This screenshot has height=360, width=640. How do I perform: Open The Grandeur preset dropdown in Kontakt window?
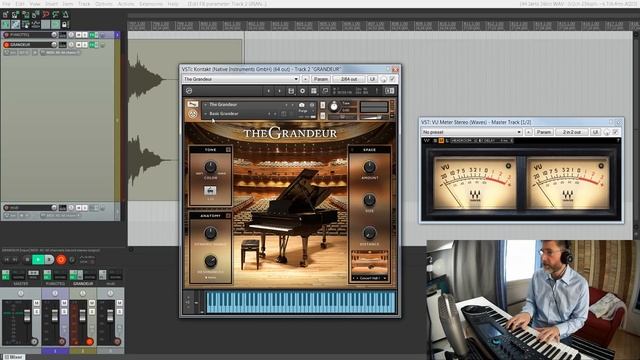pos(241,79)
